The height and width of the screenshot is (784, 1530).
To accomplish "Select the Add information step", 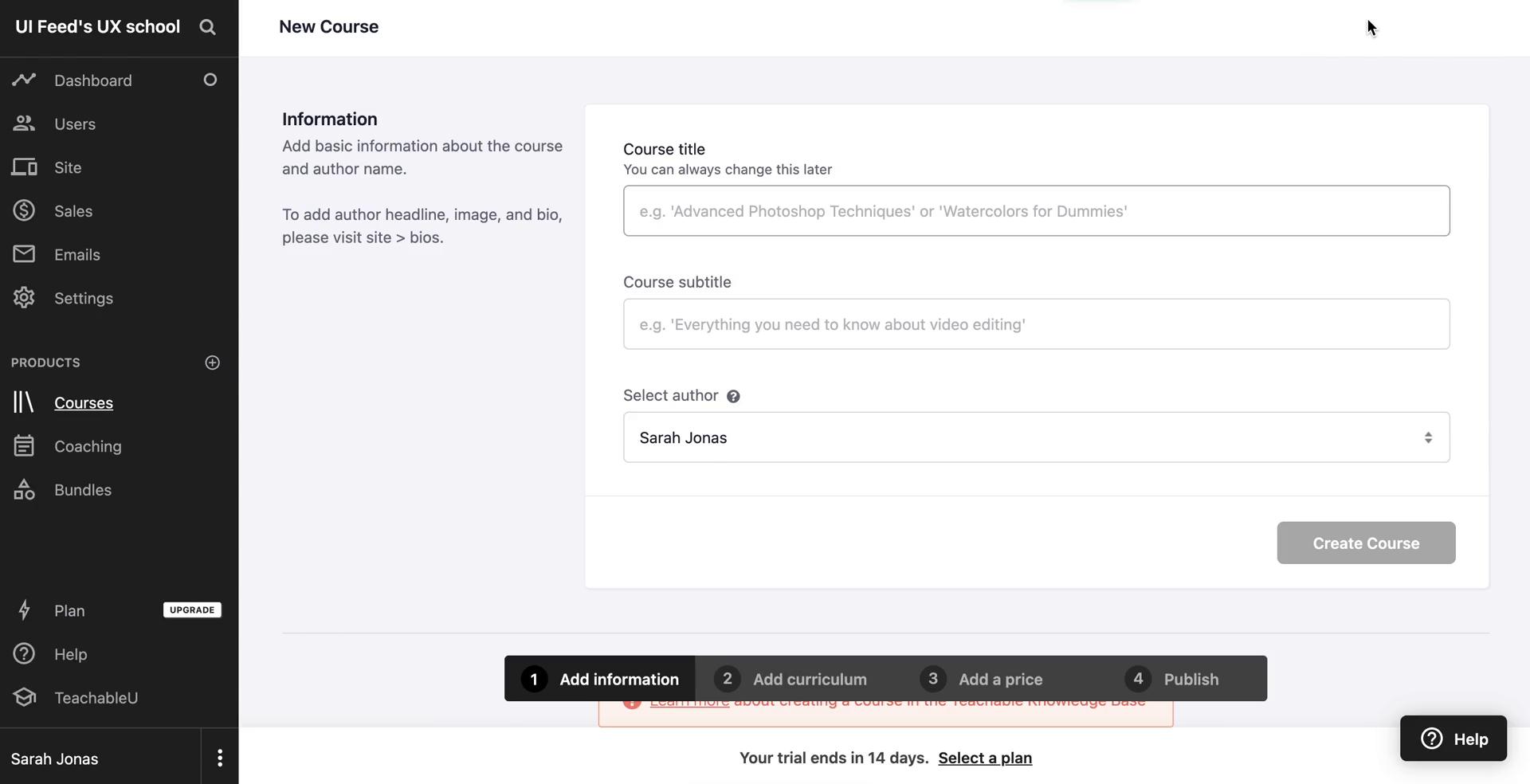I will click(x=600, y=679).
